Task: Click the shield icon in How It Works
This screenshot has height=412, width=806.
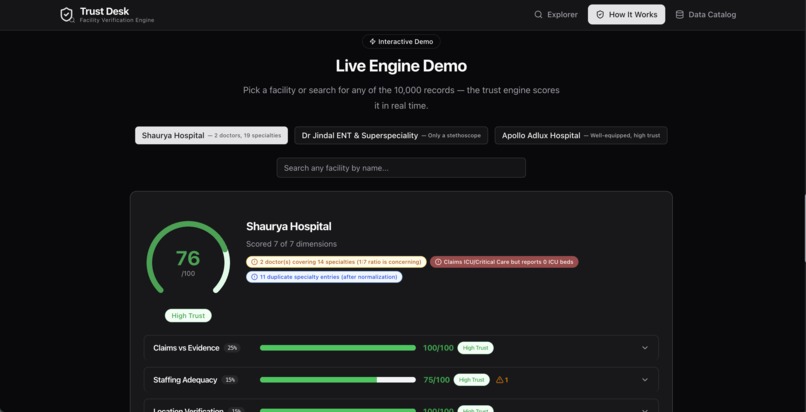Action: 600,14
